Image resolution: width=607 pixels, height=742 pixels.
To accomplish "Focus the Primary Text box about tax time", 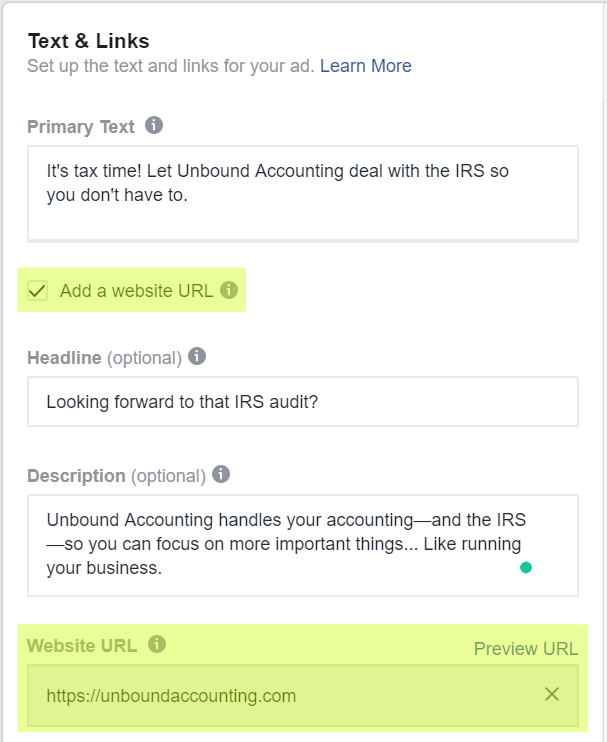I will (303, 193).
